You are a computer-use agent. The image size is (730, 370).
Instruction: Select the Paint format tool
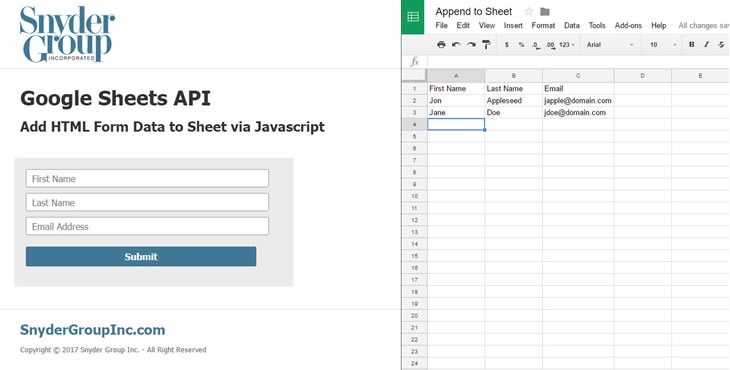click(x=486, y=45)
